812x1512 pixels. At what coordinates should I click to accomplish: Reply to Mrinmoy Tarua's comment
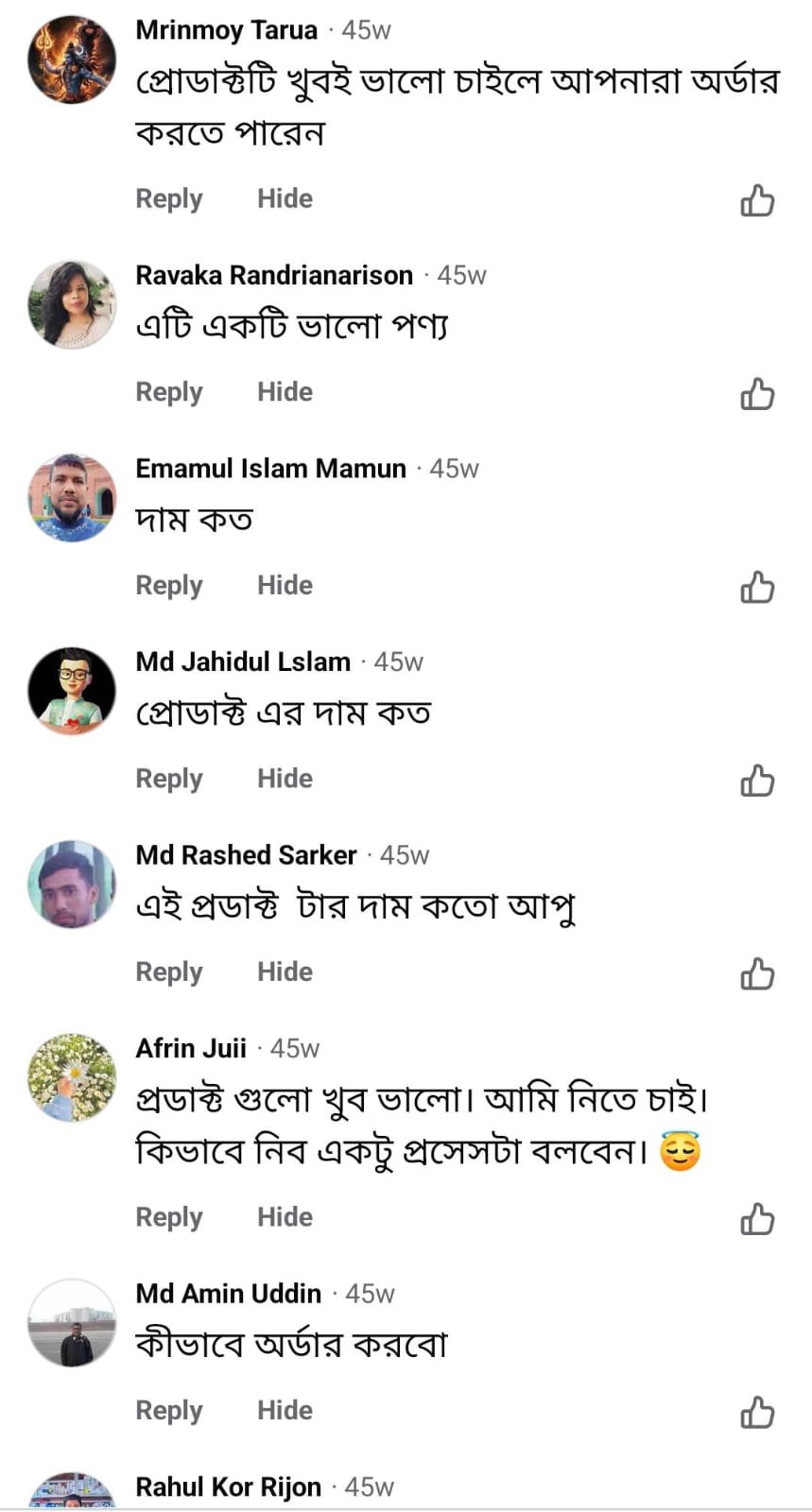169,199
